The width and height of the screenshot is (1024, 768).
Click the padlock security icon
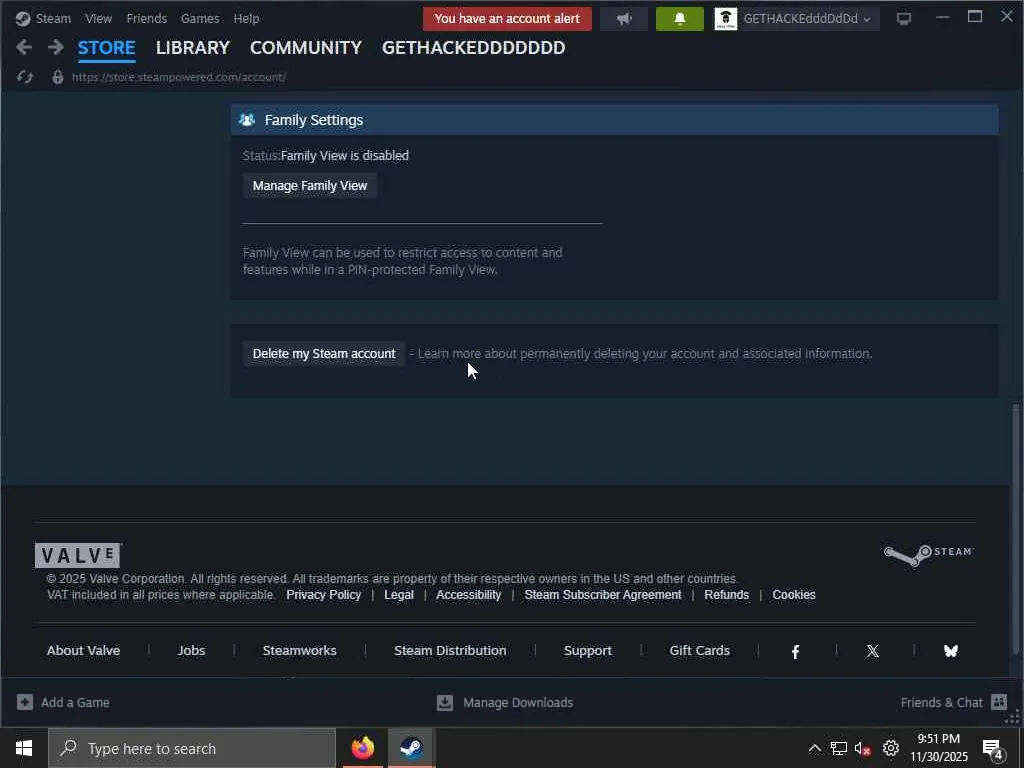click(58, 77)
